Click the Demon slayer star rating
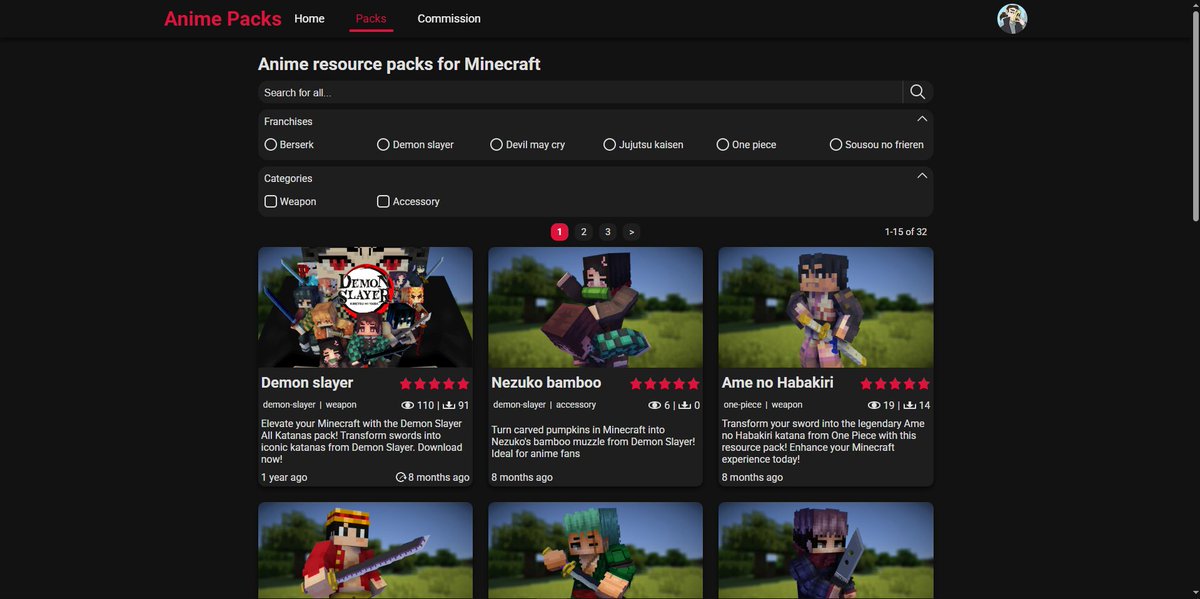 tap(435, 383)
